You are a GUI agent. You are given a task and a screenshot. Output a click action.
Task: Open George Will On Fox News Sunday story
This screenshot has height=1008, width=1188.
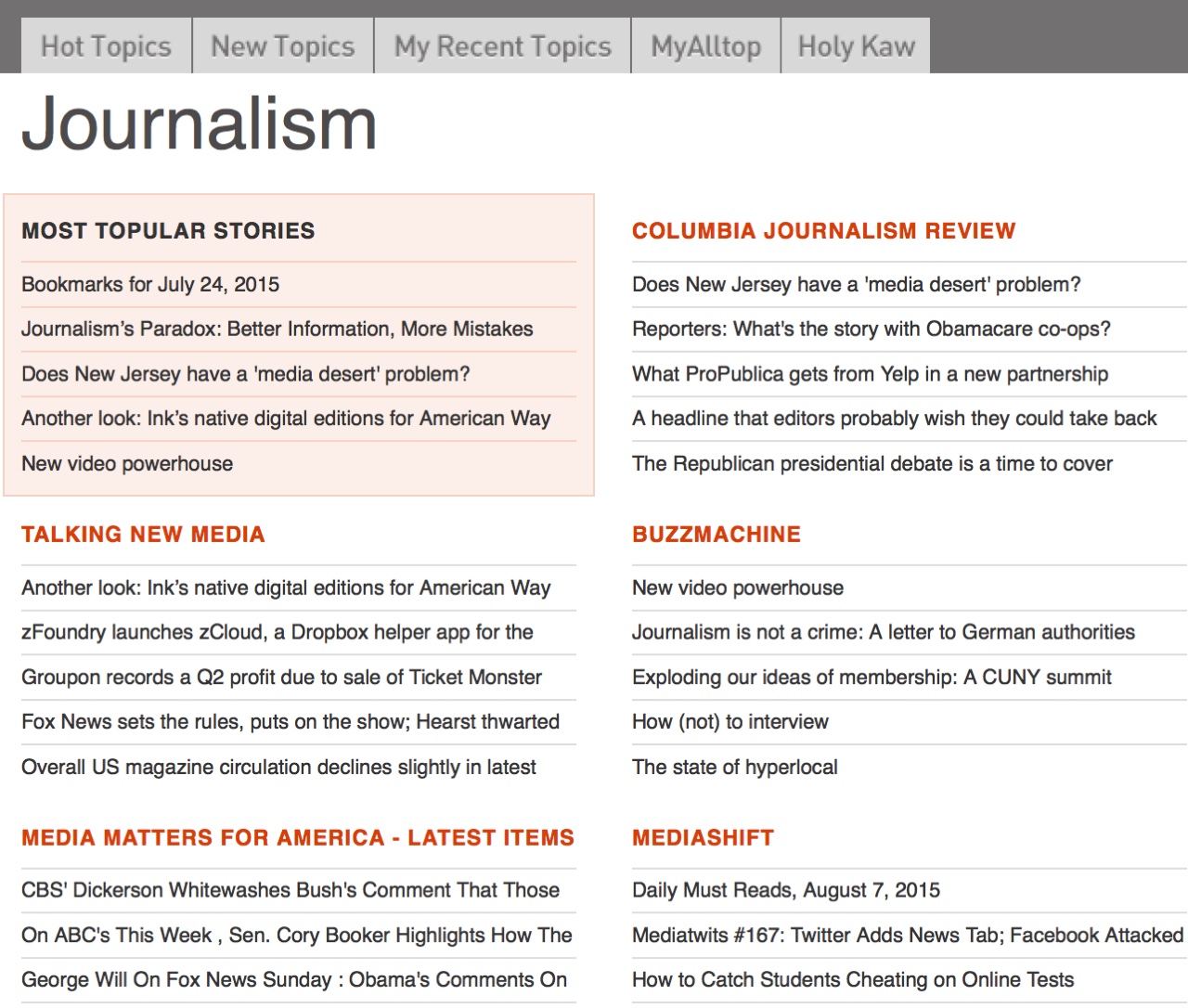point(294,980)
